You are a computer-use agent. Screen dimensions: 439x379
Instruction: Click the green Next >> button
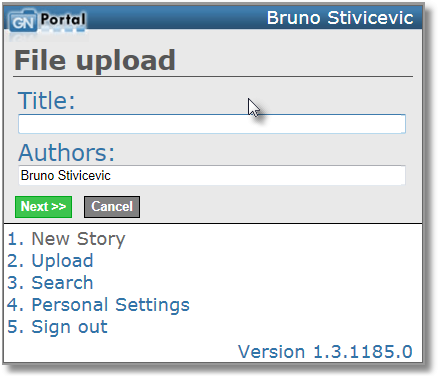[x=43, y=207]
